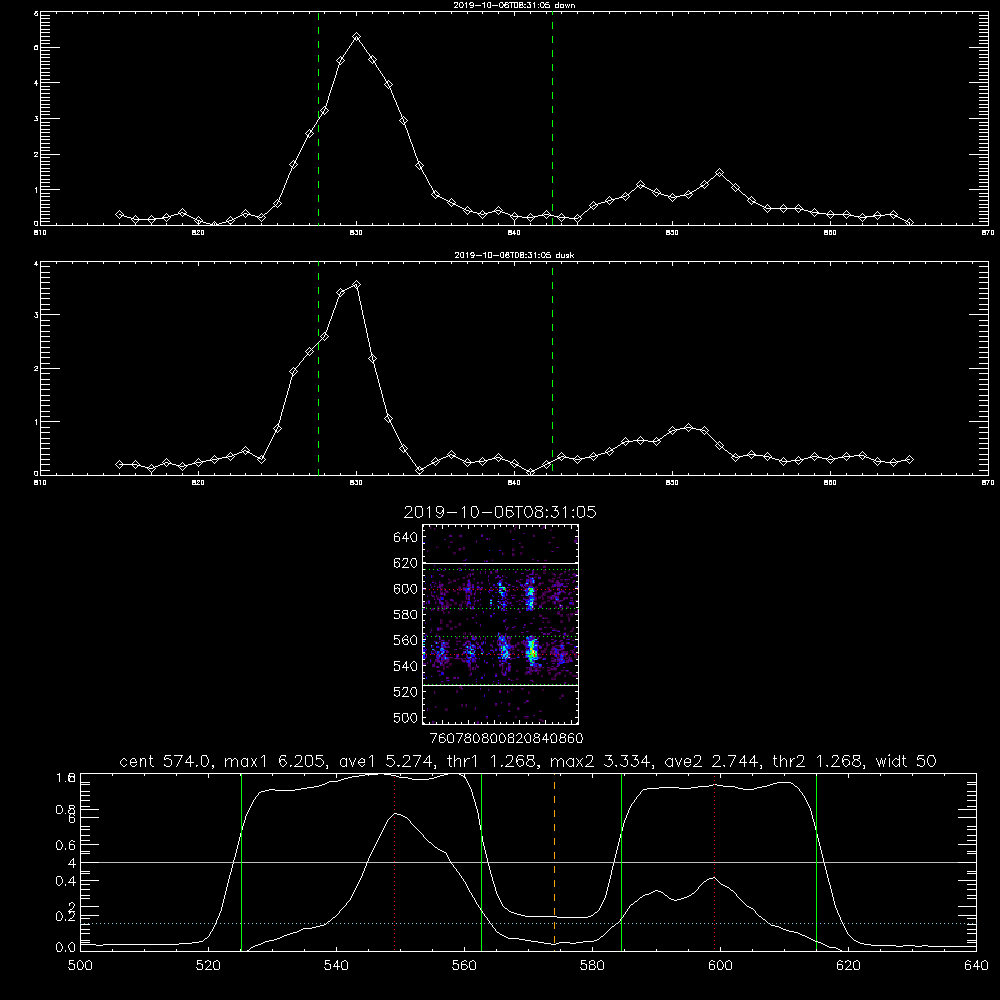Click the 500 y-axis label beside the spectrogram

[405, 718]
